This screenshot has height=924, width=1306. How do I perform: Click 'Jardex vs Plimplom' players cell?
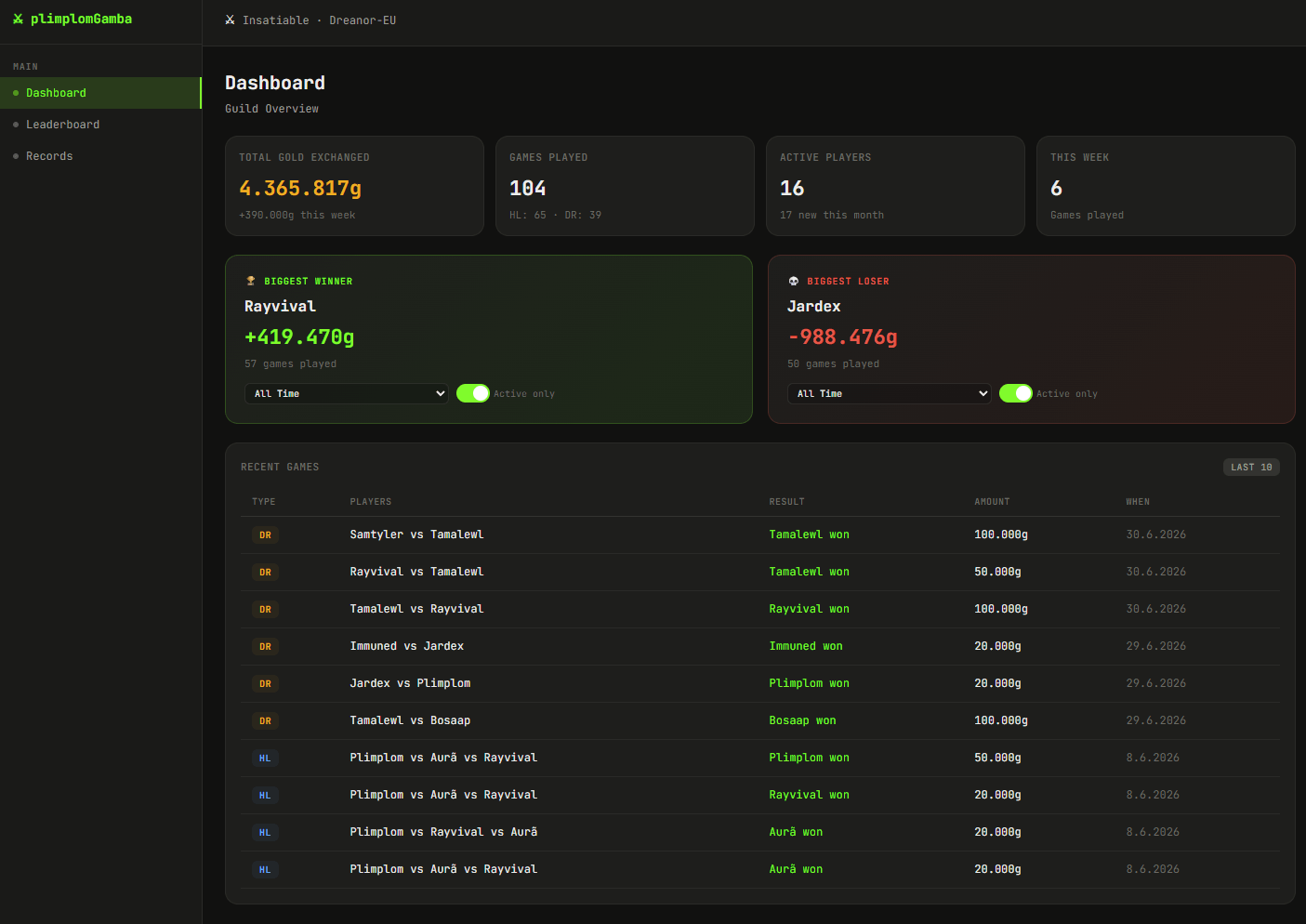point(410,683)
